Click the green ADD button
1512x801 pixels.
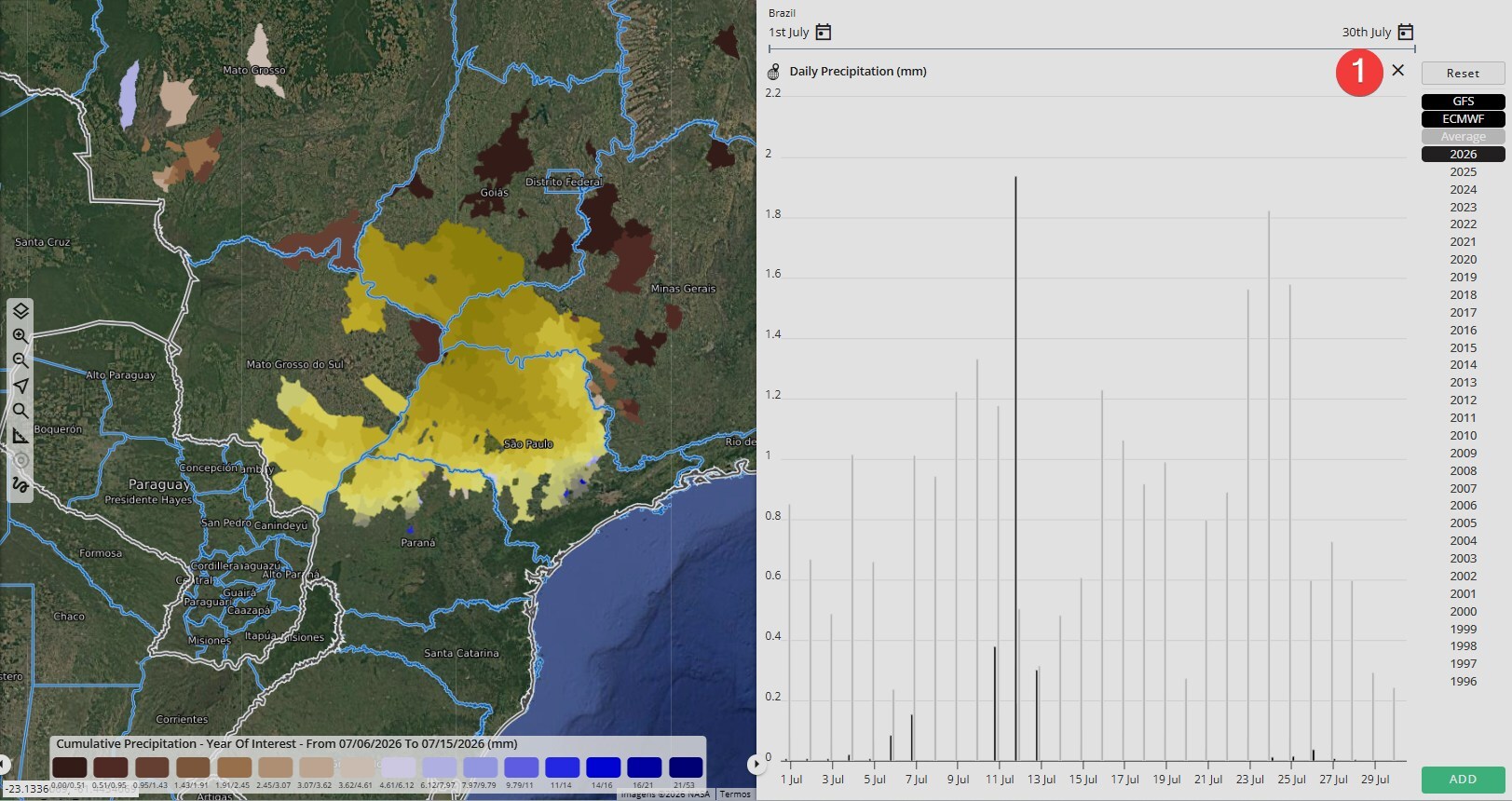click(1463, 780)
